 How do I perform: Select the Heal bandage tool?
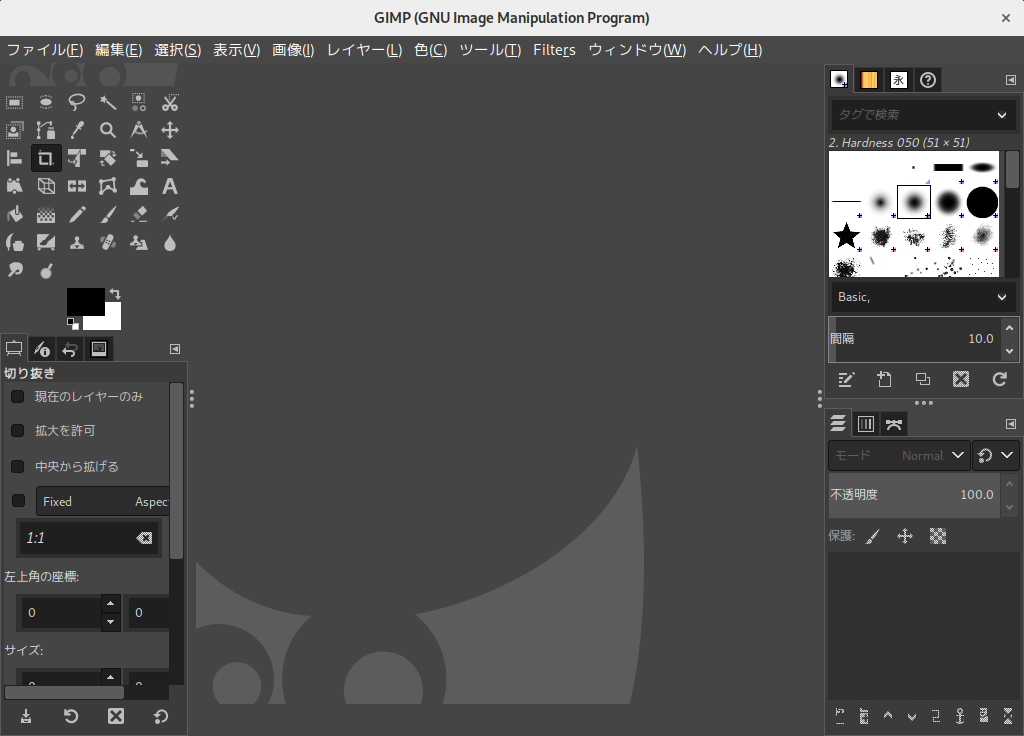108,243
